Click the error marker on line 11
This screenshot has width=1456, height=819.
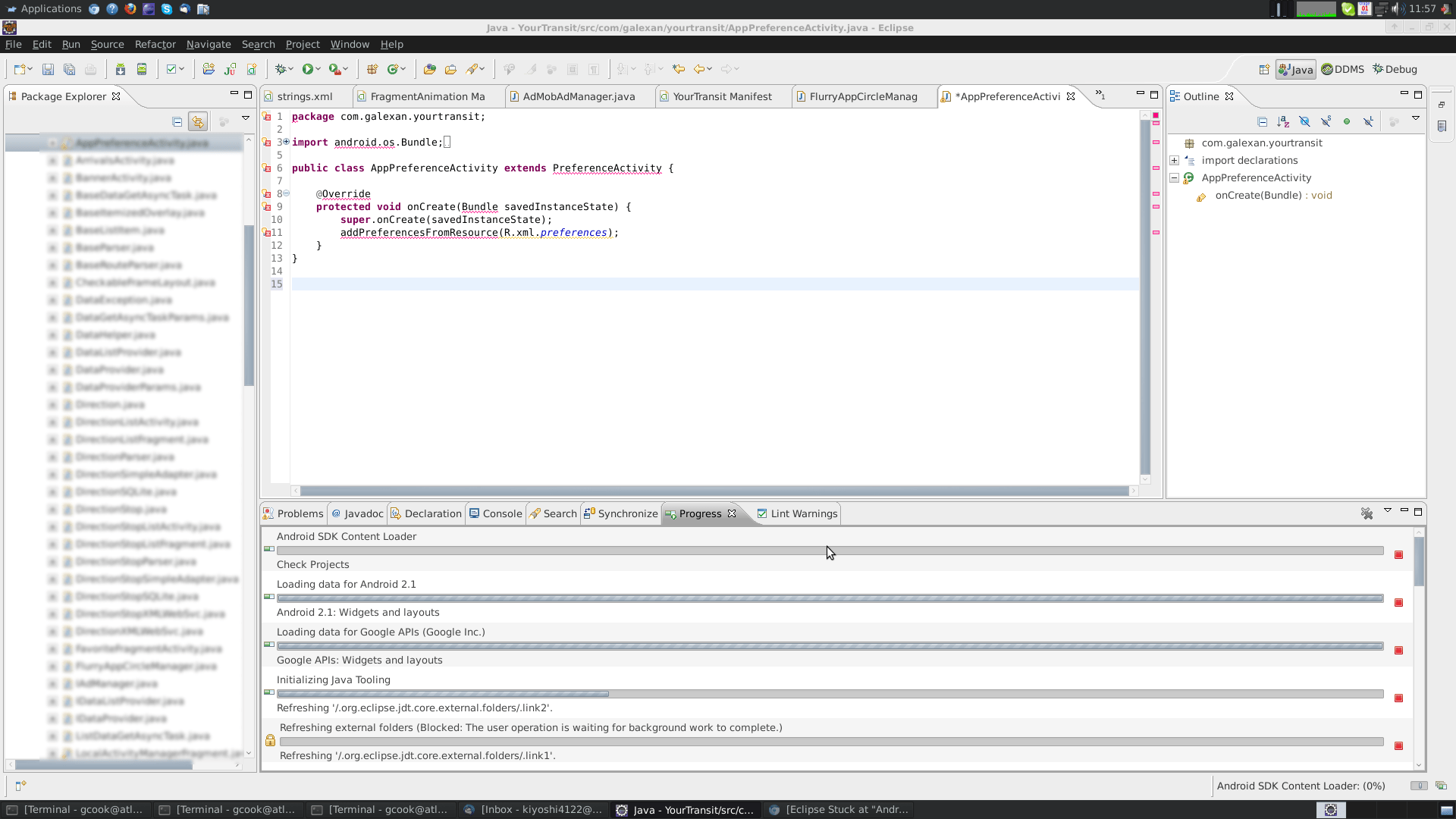pyautogui.click(x=267, y=233)
